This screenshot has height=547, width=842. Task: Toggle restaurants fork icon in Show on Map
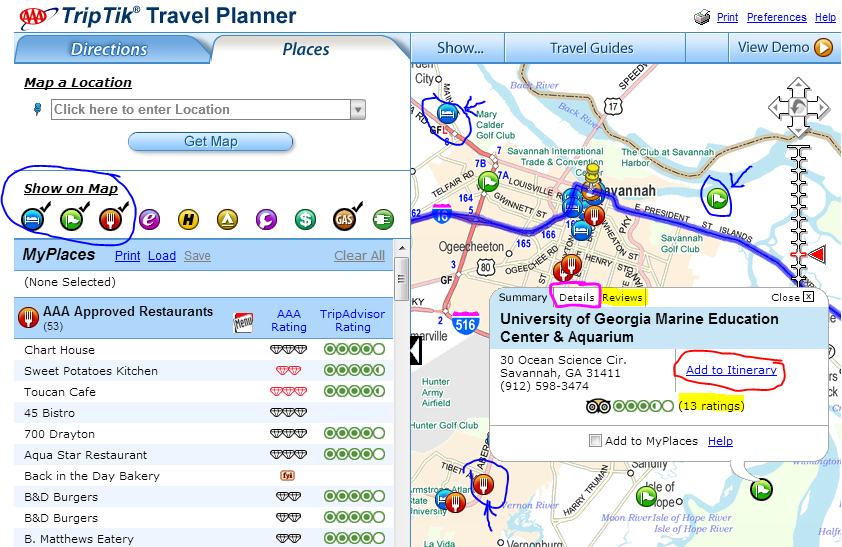point(110,220)
